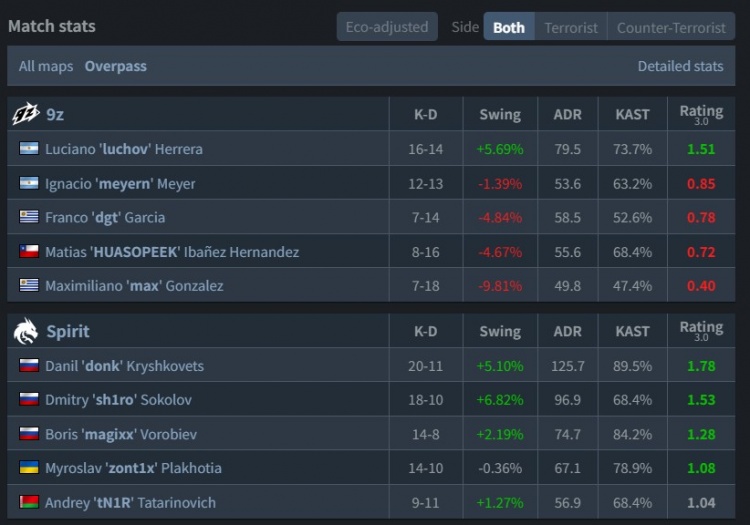Switch side filter to Counter-Terrorist
This screenshot has height=525, width=750.
[x=669, y=27]
